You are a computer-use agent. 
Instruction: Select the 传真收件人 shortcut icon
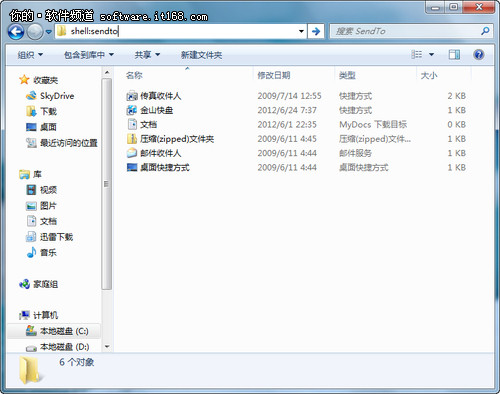click(132, 96)
